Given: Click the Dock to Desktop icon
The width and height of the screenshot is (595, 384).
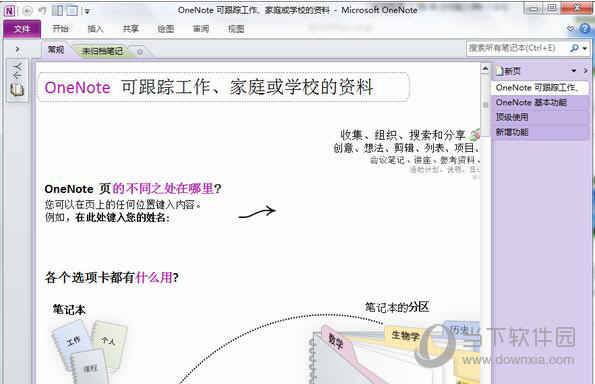Looking at the screenshot, I should click(58, 11).
